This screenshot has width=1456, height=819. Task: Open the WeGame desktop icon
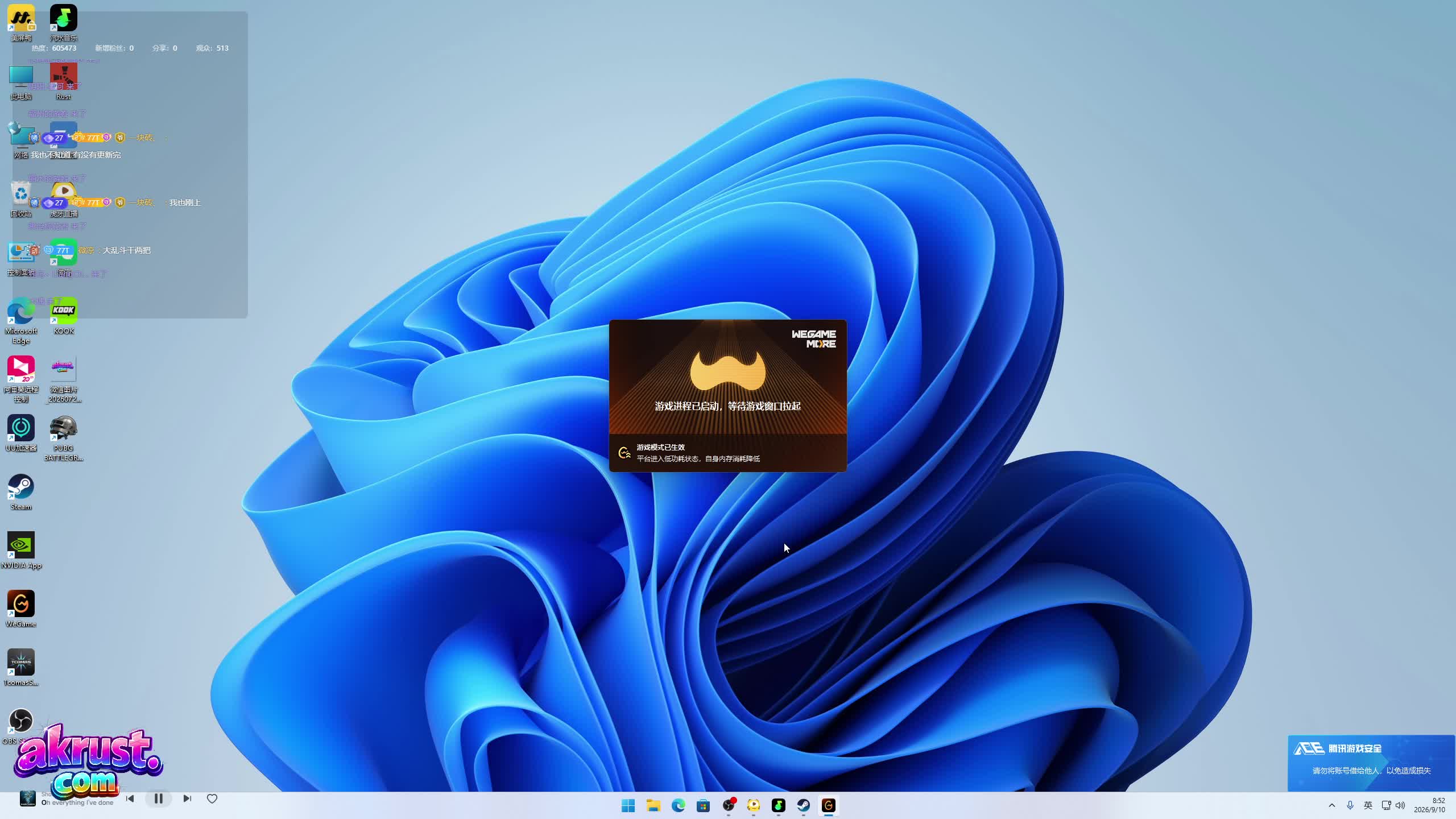click(x=21, y=609)
